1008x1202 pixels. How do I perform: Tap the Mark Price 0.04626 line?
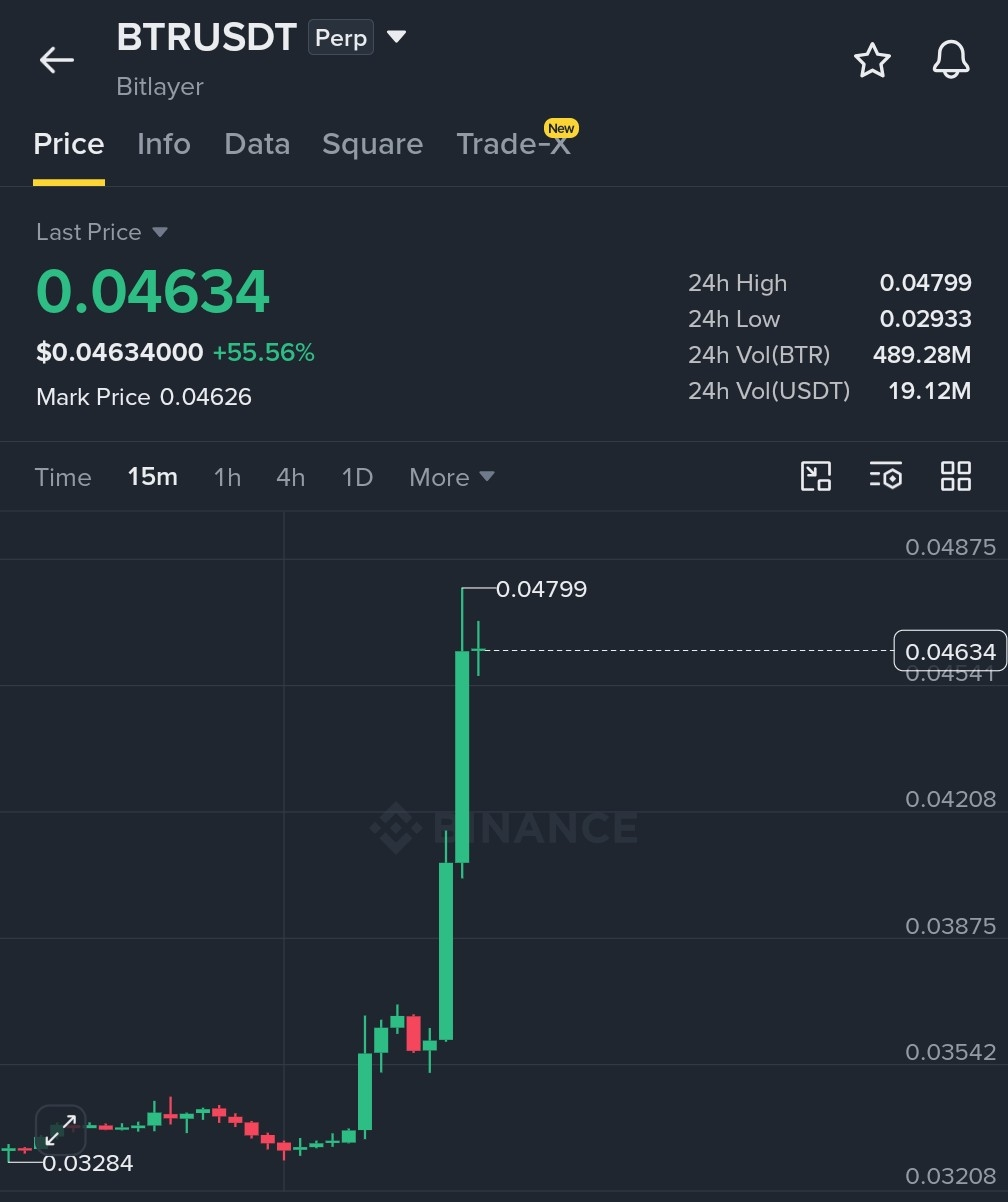pos(144,397)
